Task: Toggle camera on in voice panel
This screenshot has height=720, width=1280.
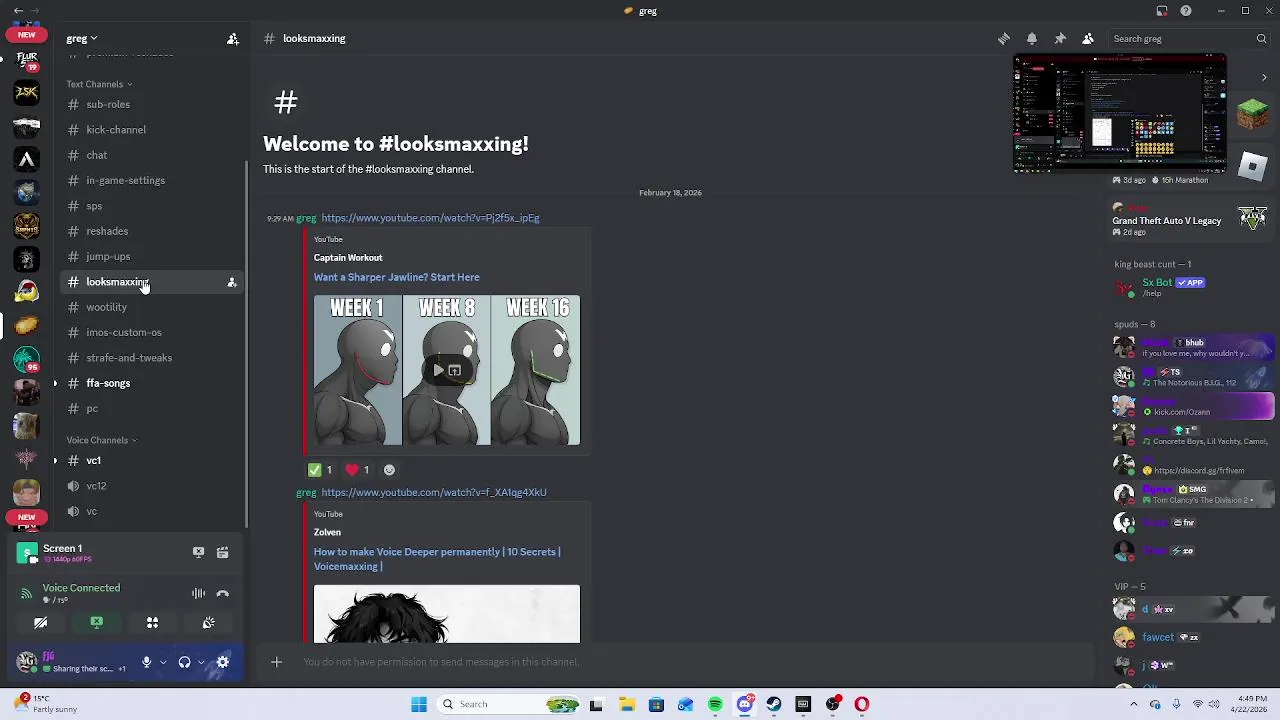Action: [41, 623]
